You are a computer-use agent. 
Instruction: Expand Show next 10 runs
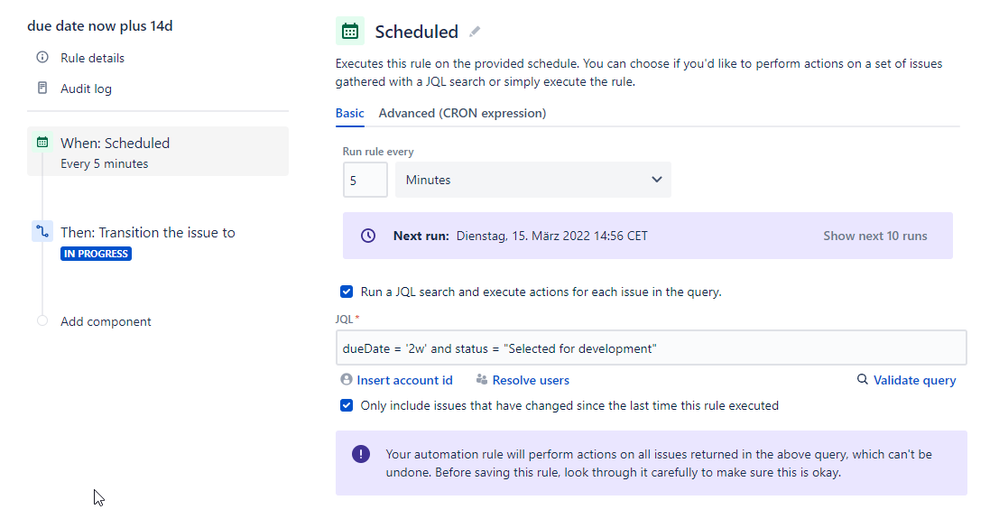[875, 236]
